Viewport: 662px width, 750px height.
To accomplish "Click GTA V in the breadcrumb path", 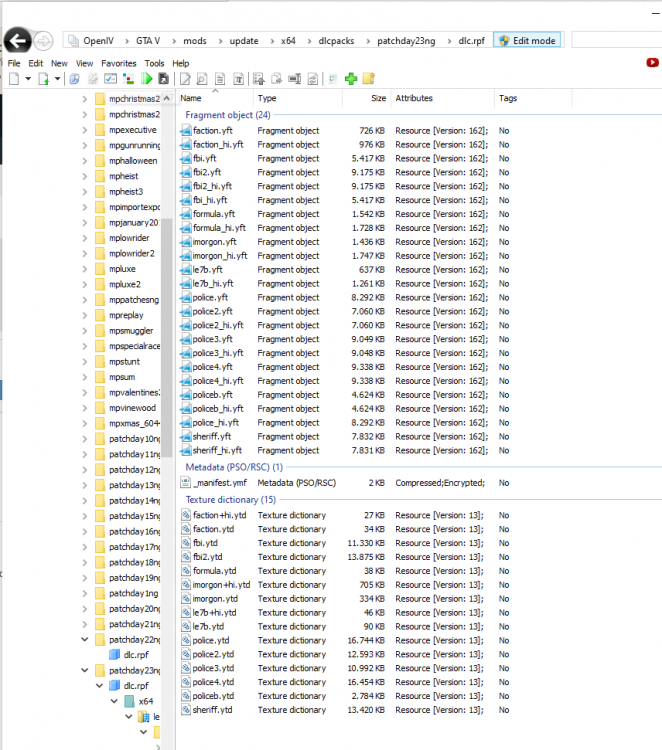I will (148, 41).
